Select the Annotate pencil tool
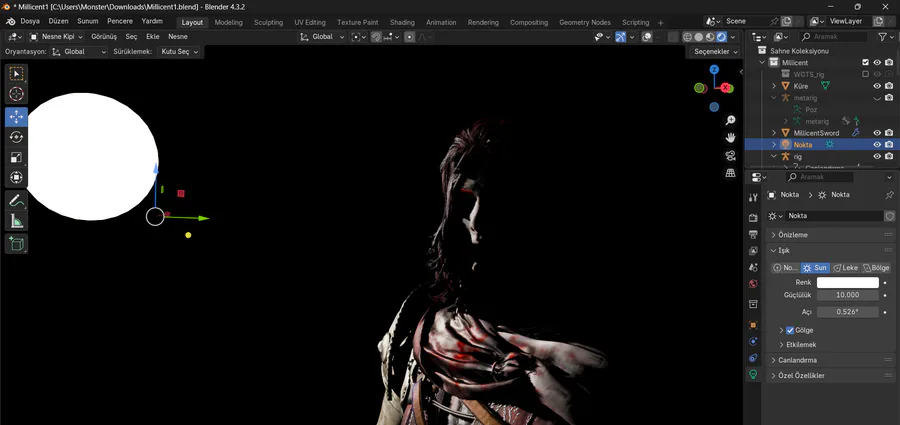This screenshot has width=900, height=425. point(17,200)
